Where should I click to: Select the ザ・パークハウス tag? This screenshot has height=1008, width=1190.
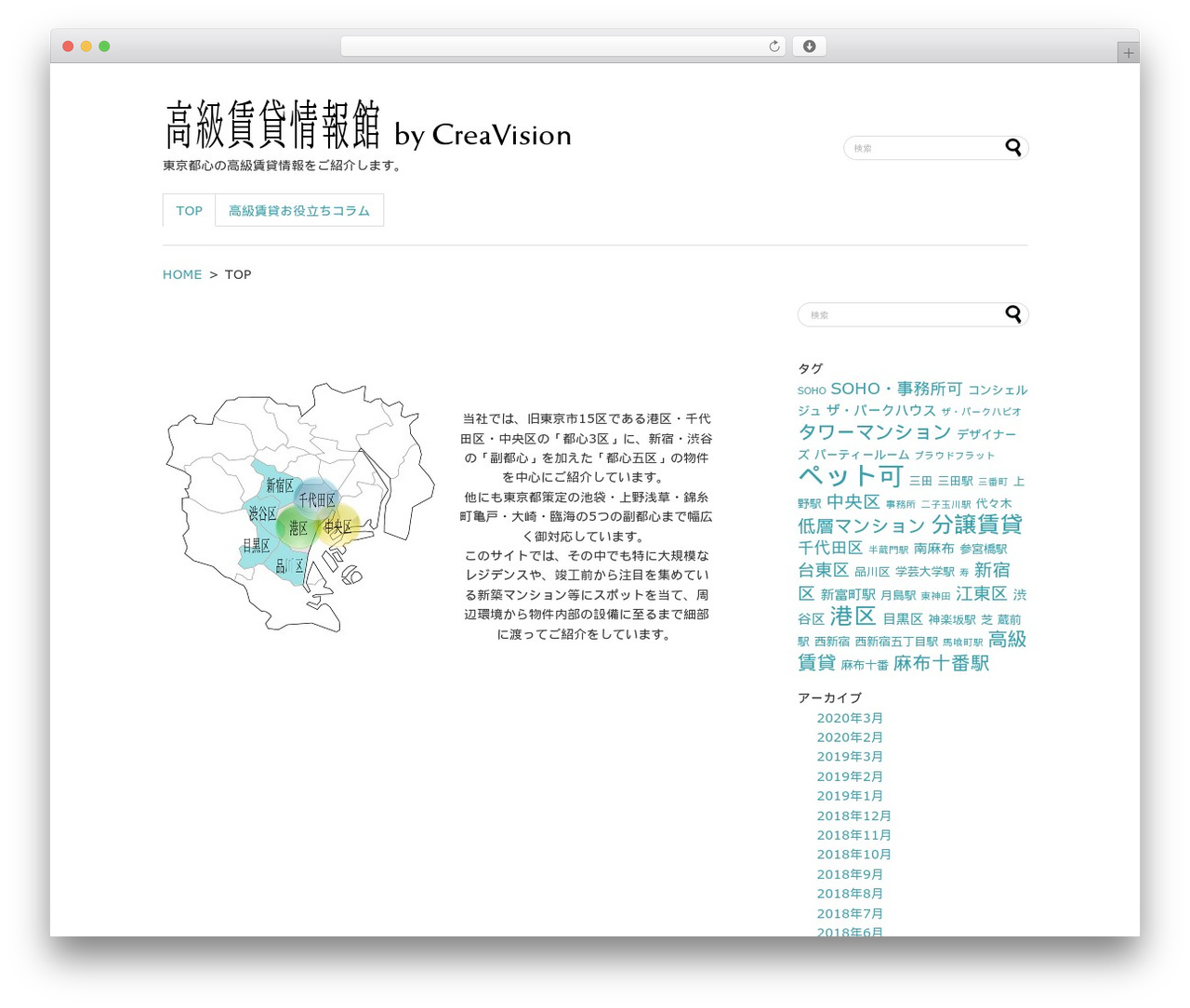[881, 410]
